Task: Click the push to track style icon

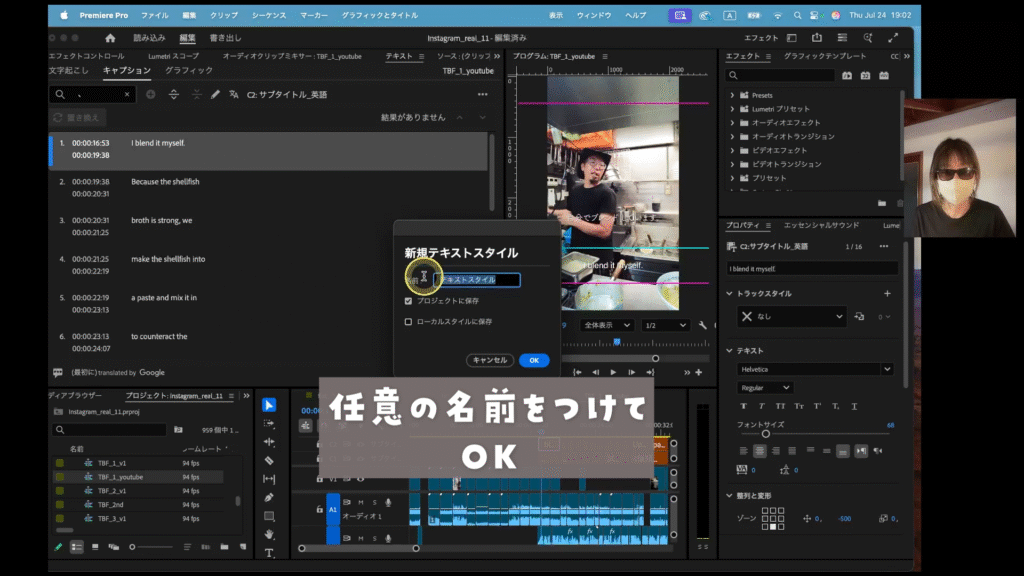Action: tap(859, 317)
